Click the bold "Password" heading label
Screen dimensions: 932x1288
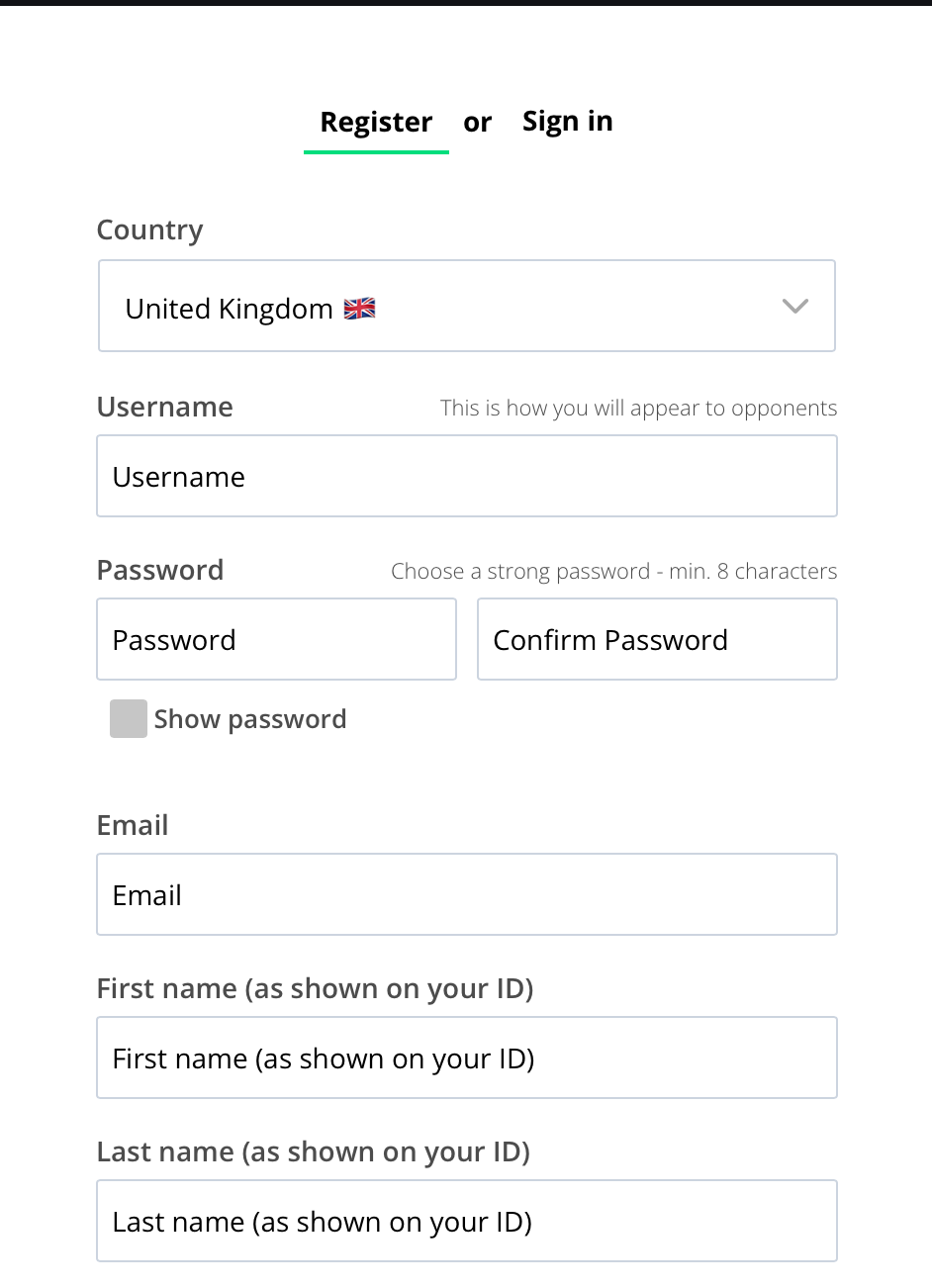tap(160, 570)
